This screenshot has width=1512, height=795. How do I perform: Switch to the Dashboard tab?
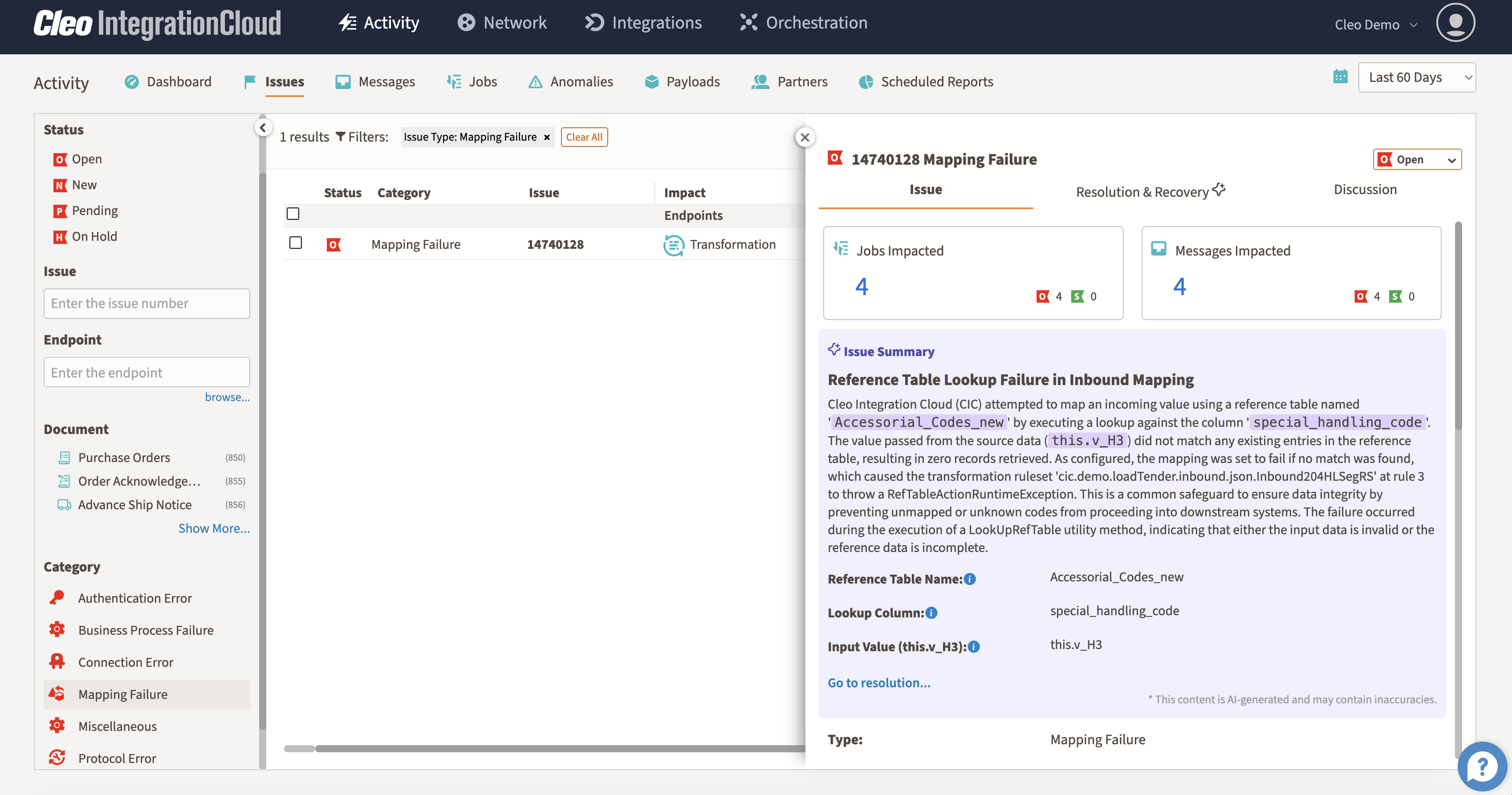click(168, 81)
